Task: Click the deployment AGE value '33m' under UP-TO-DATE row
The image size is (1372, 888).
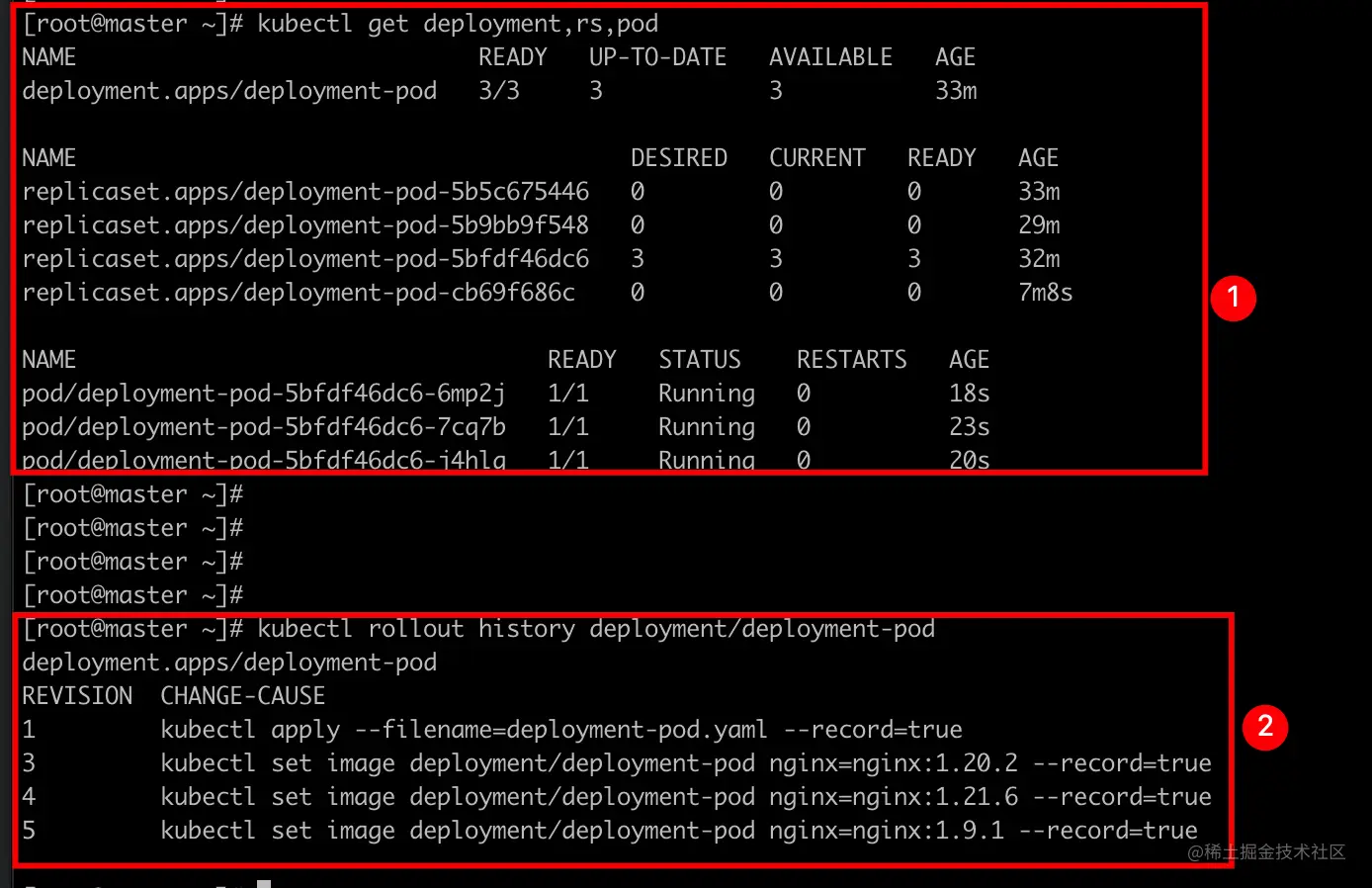Action: [x=956, y=91]
